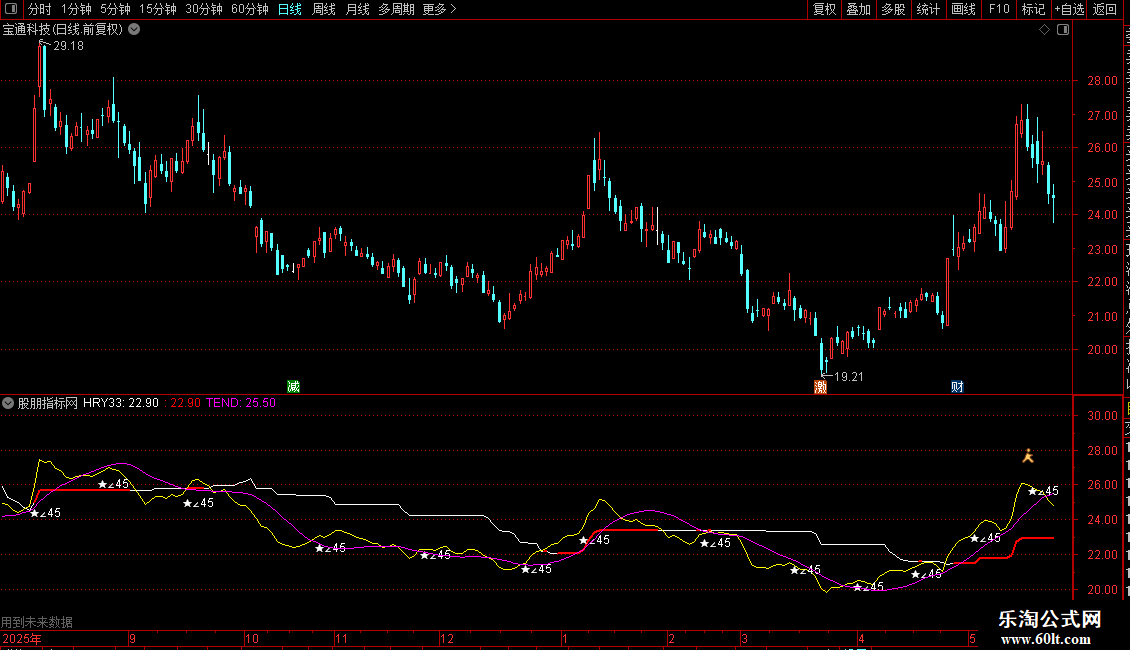Image resolution: width=1130 pixels, height=650 pixels.
Task: Open the 复权 adjustment options
Action: click(x=824, y=9)
